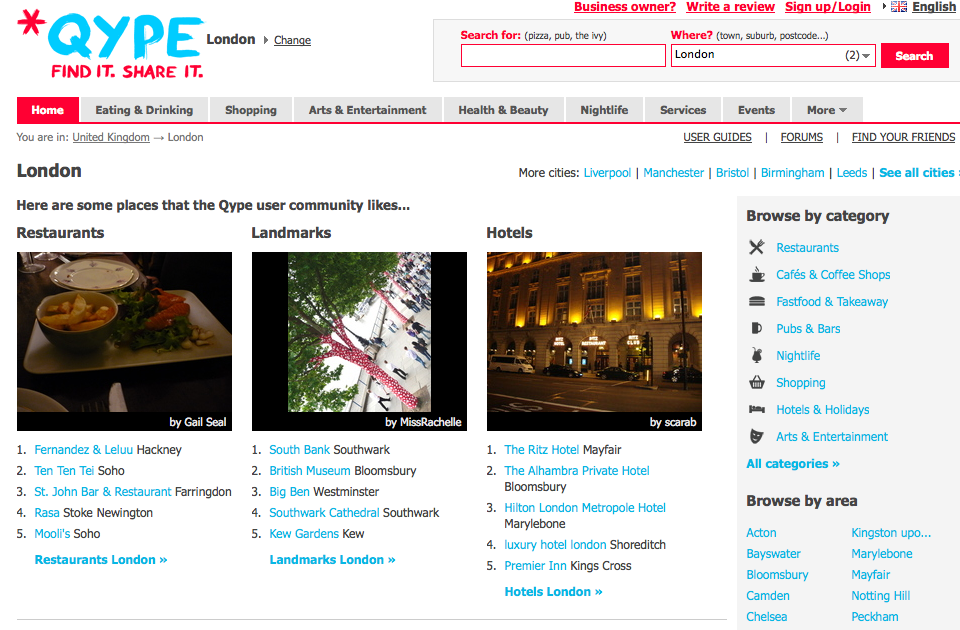Open Ten Ten Tei listing
The width and height of the screenshot is (960, 630).
pyautogui.click(x=64, y=471)
